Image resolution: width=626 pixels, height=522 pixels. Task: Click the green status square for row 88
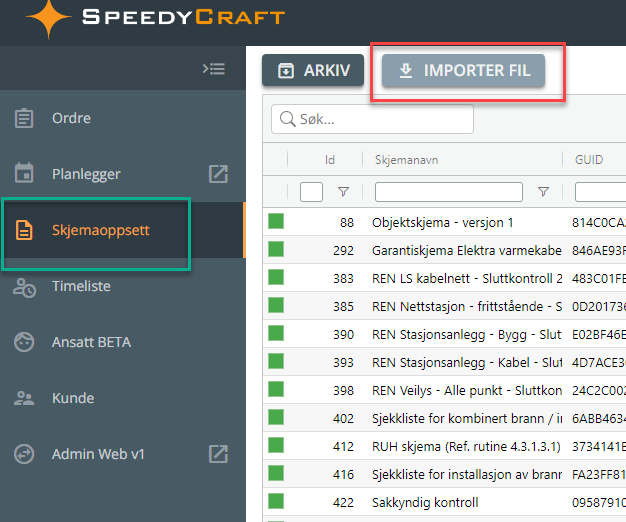(x=276, y=221)
